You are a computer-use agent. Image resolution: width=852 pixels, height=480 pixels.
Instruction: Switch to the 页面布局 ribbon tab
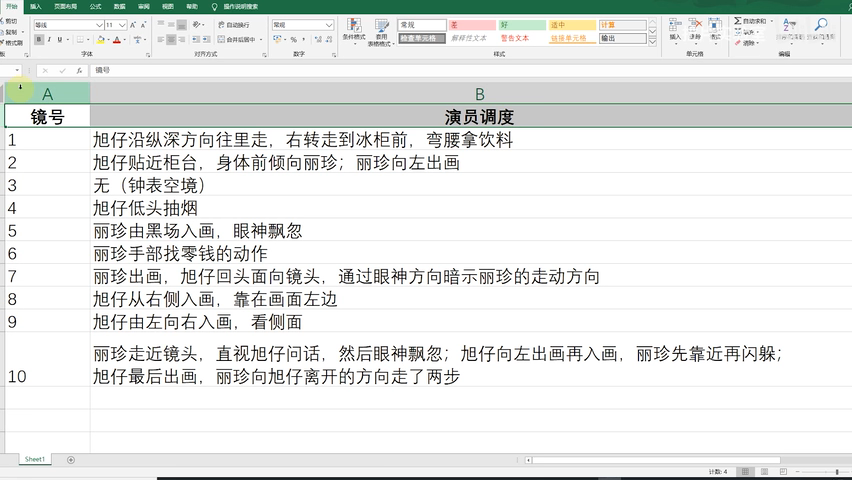coord(66,7)
